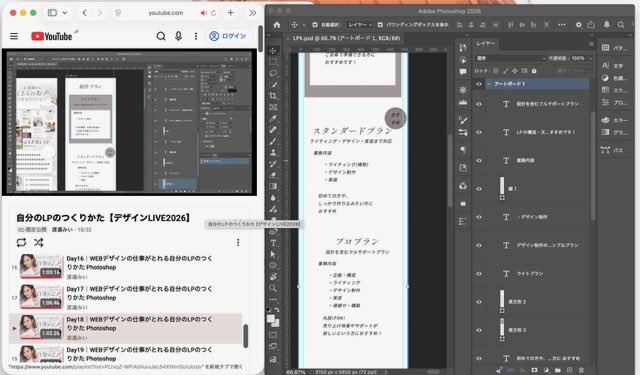Collapse the アートボード 1 group chevron
Viewport: 640px width, 375px height.
coord(489,84)
